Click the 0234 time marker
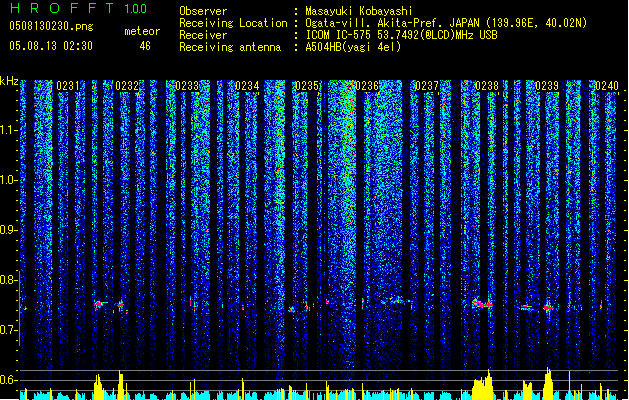Viewport: 629px width, 400px height. (x=247, y=86)
